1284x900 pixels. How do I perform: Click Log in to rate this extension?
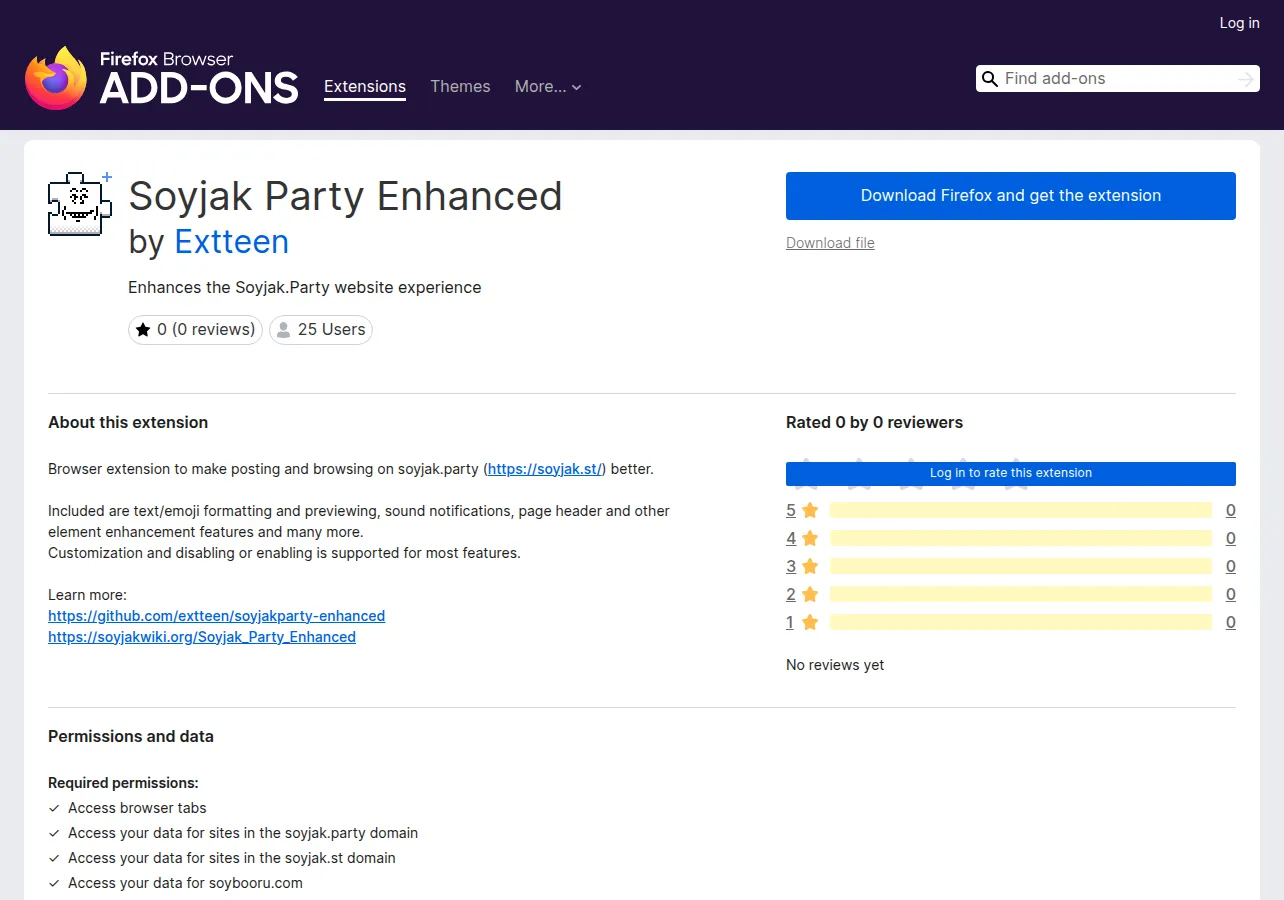(1011, 473)
